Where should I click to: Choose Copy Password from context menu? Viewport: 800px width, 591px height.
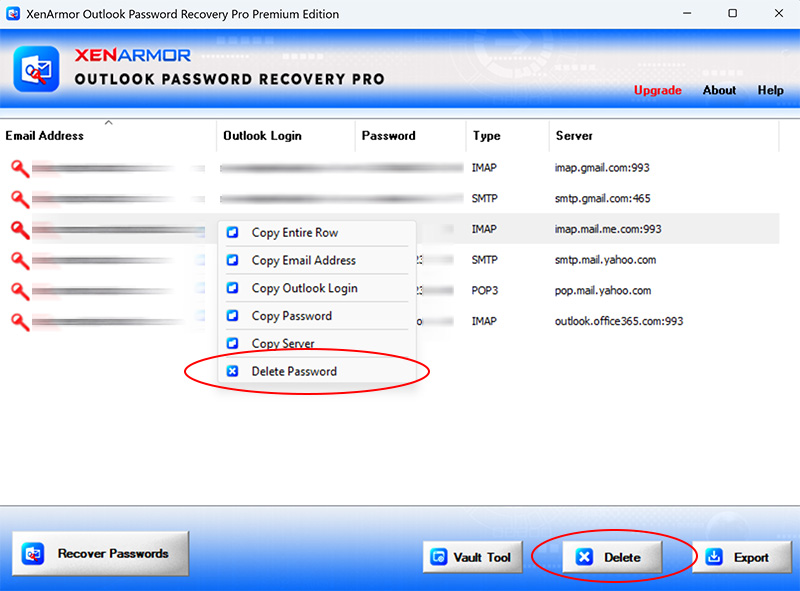click(317, 316)
